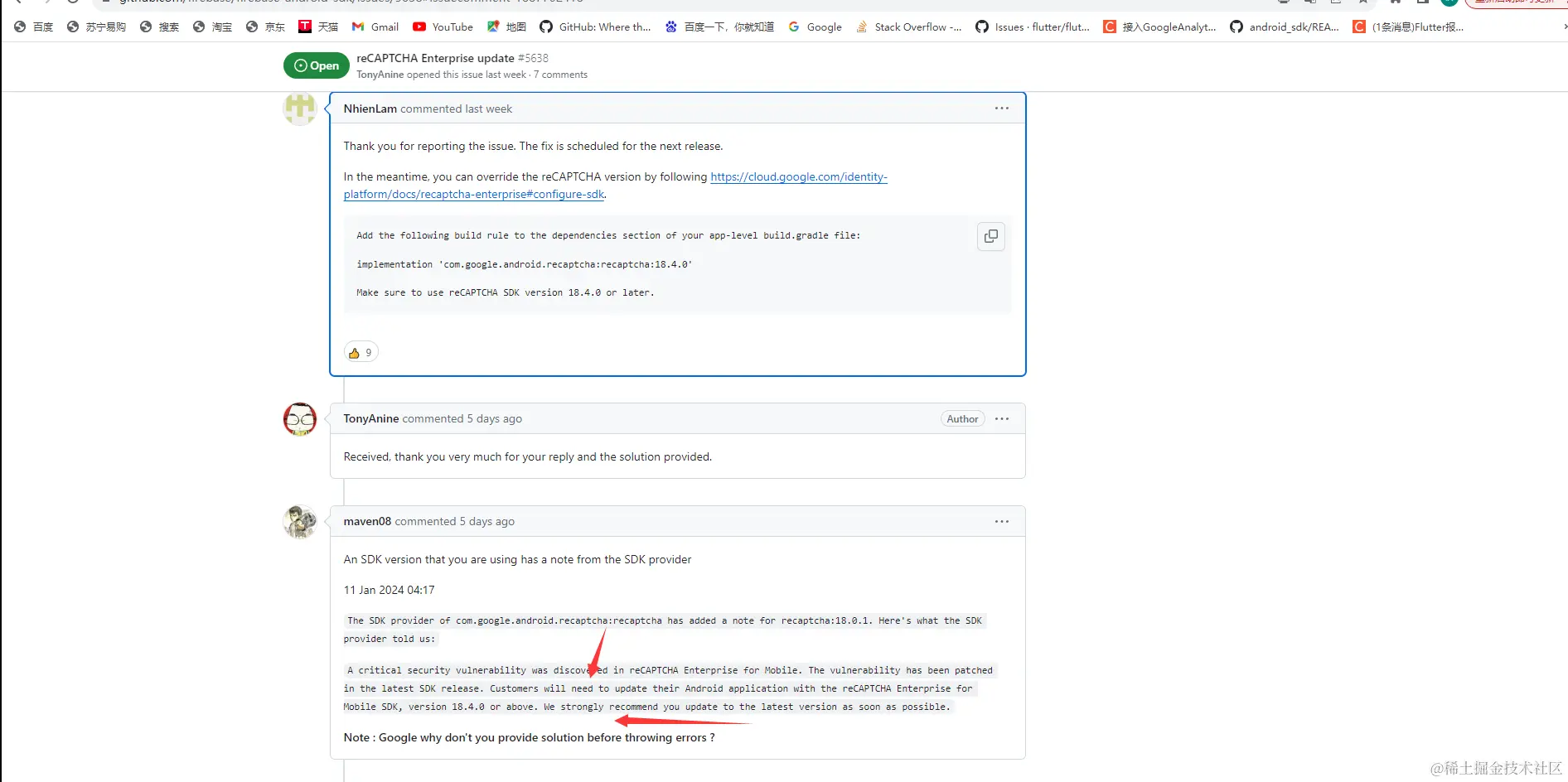Open the Stack Overflow bookmark
Viewport: 1568px width, 782px height.
pyautogui.click(x=909, y=27)
